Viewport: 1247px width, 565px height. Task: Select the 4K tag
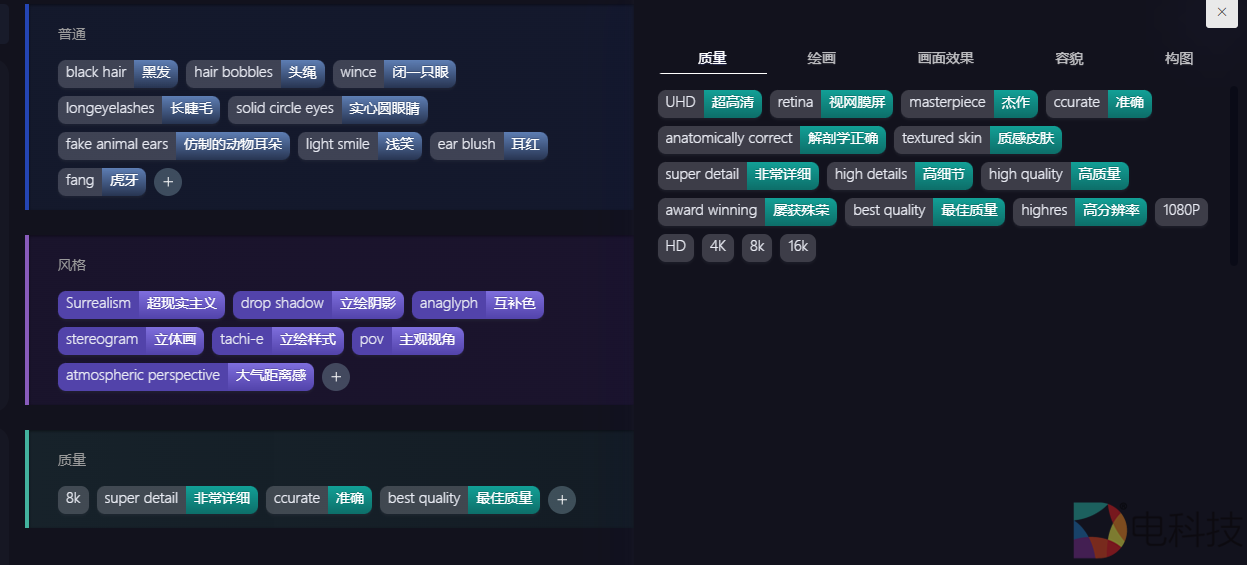(x=717, y=247)
